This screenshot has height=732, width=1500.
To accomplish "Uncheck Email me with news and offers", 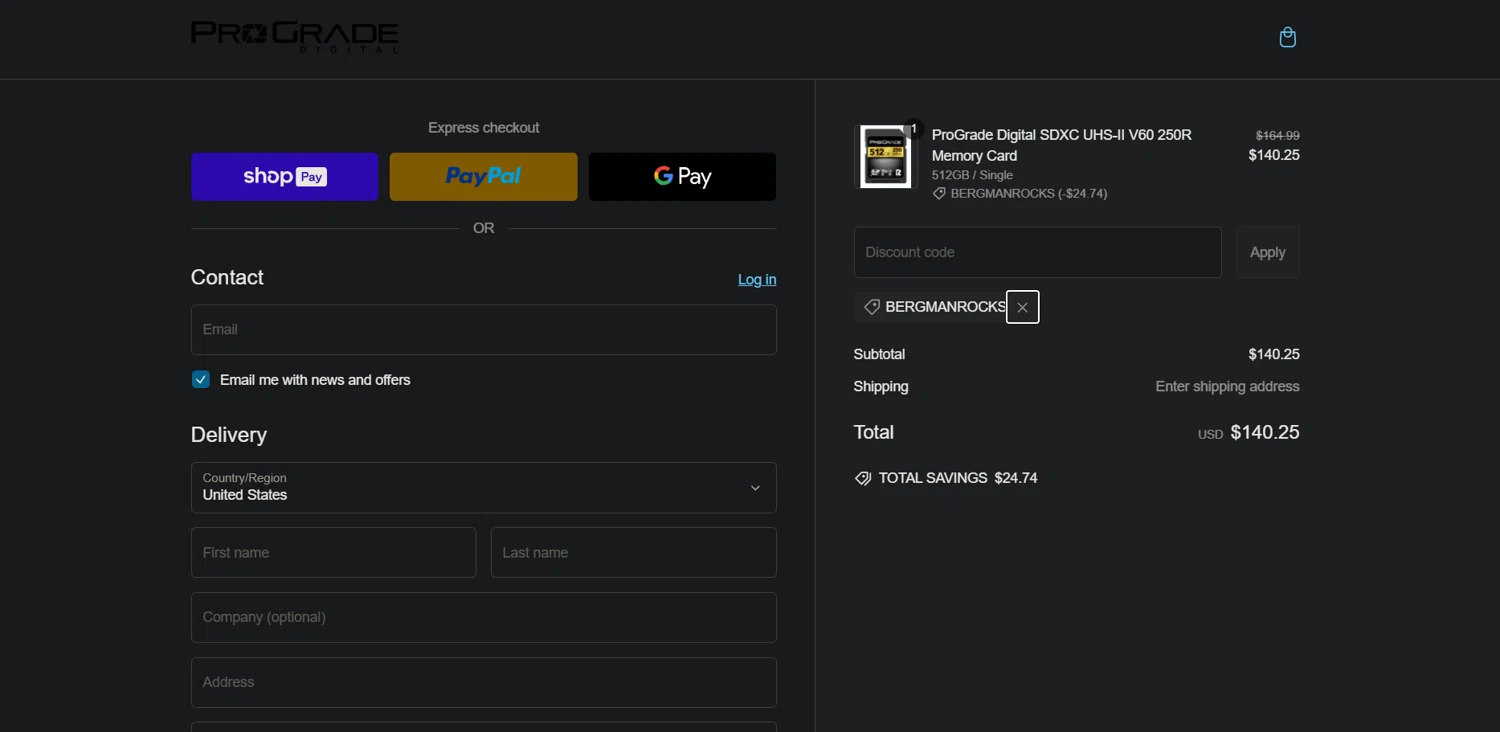I will pos(201,380).
